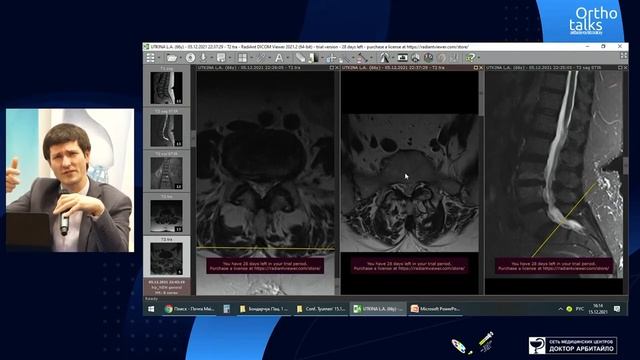Viewport: 640px width, 360px height.
Task: Click the round dial toolbar icon
Action: pos(428,58)
